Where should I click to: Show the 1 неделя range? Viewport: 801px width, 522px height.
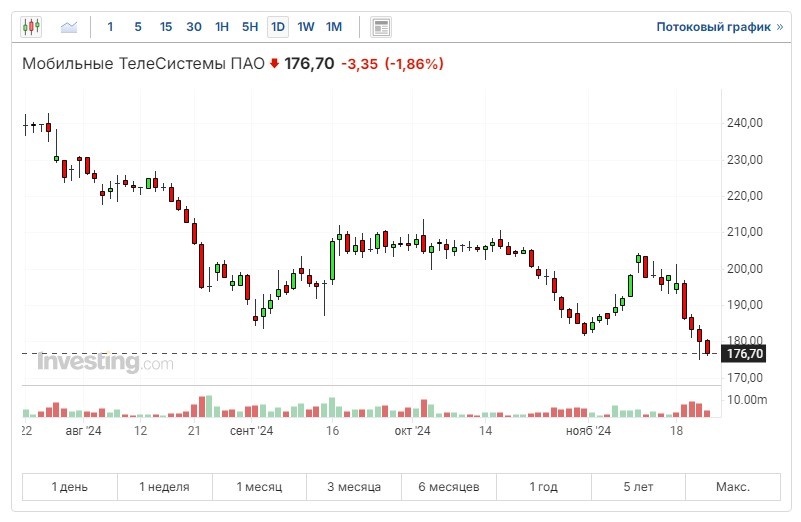[x=164, y=487]
